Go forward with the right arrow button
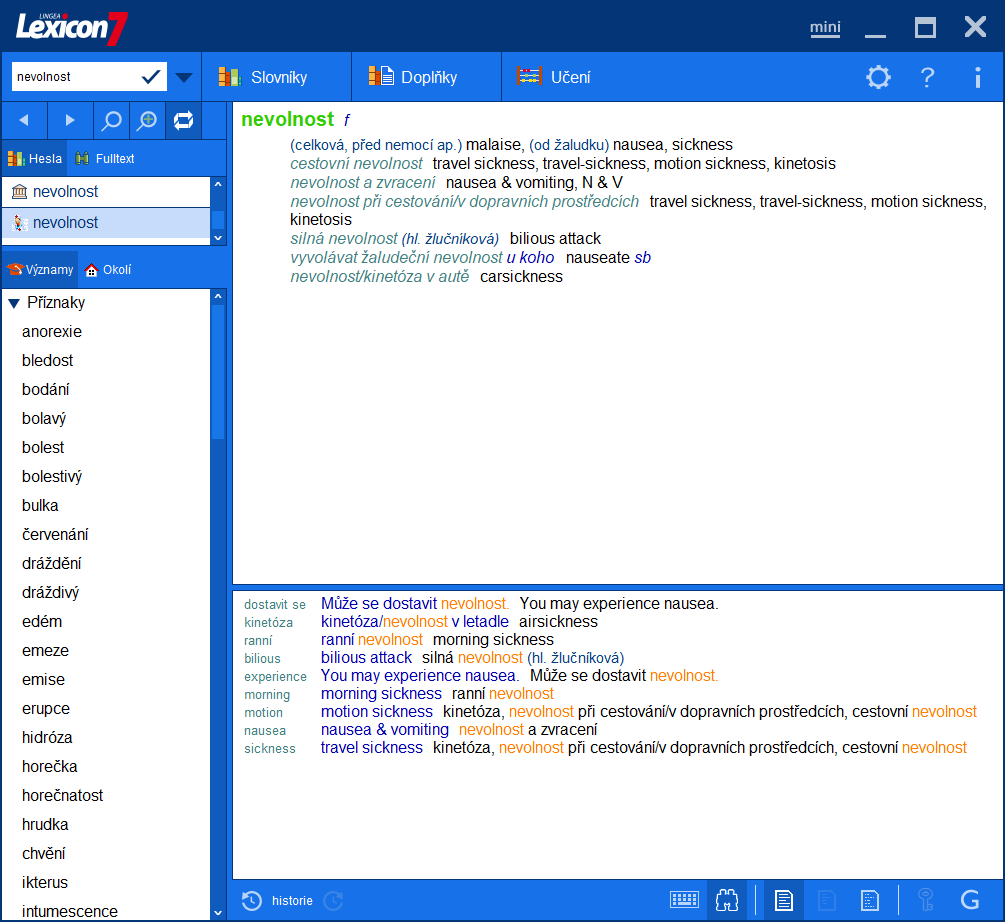This screenshot has width=1005, height=922. [70, 120]
